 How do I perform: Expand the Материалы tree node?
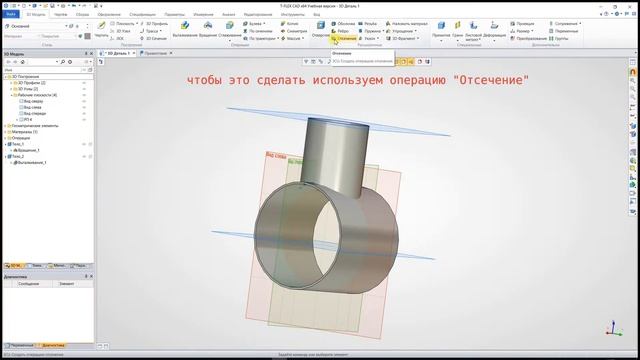pos(5,132)
